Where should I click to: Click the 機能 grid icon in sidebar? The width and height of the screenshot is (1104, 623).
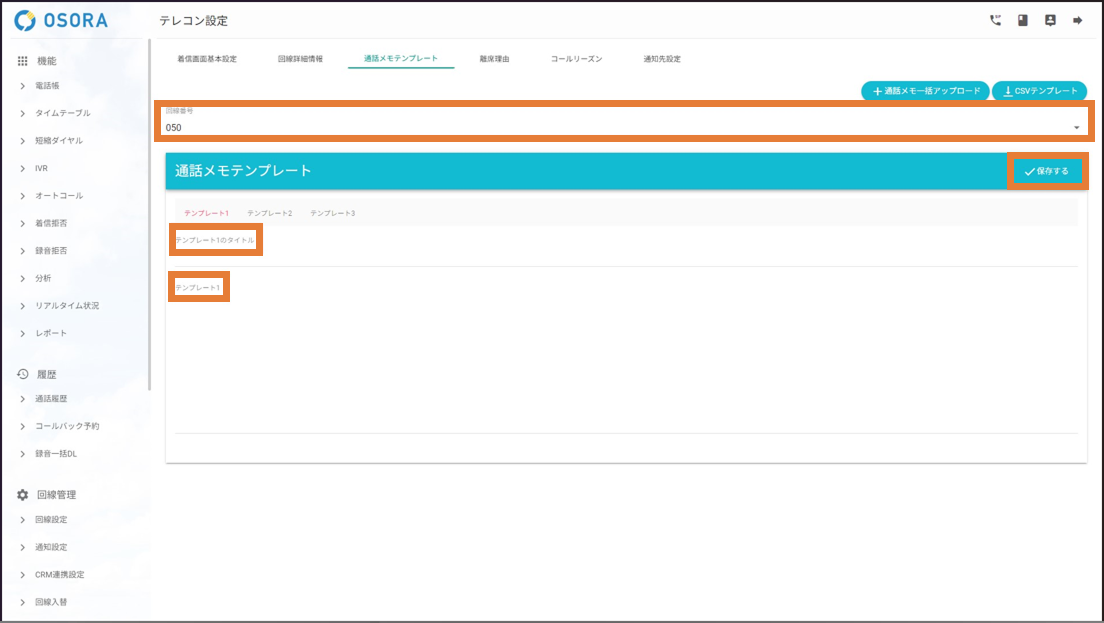point(22,61)
